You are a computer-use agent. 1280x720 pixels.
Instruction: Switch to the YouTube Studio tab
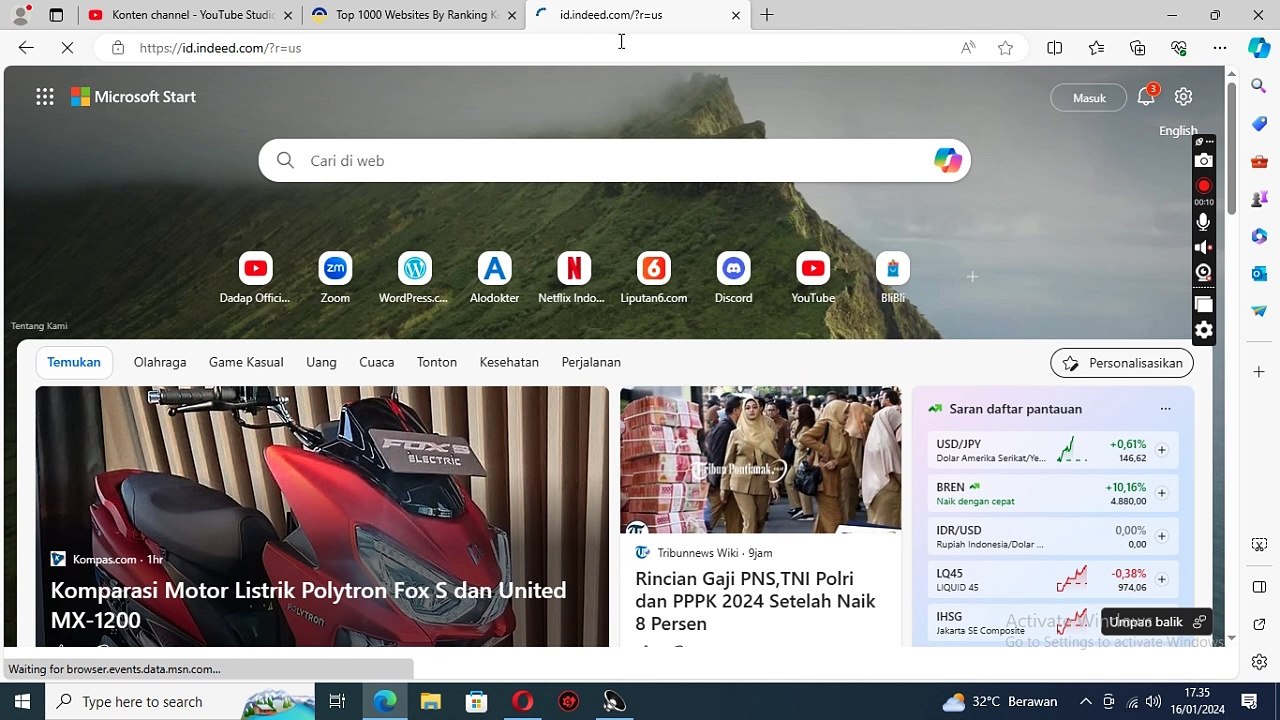point(190,15)
